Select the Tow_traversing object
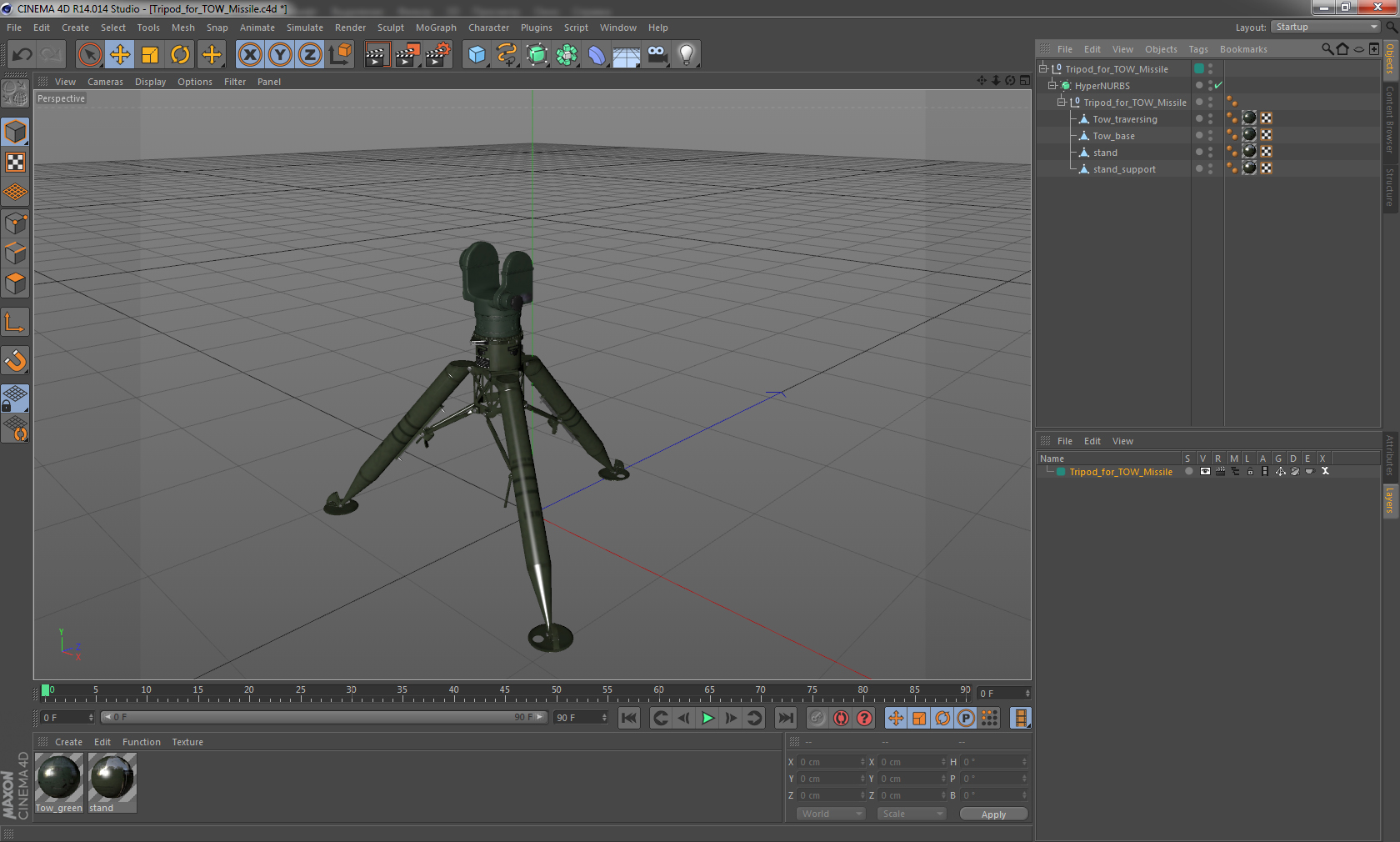 coord(1124,119)
